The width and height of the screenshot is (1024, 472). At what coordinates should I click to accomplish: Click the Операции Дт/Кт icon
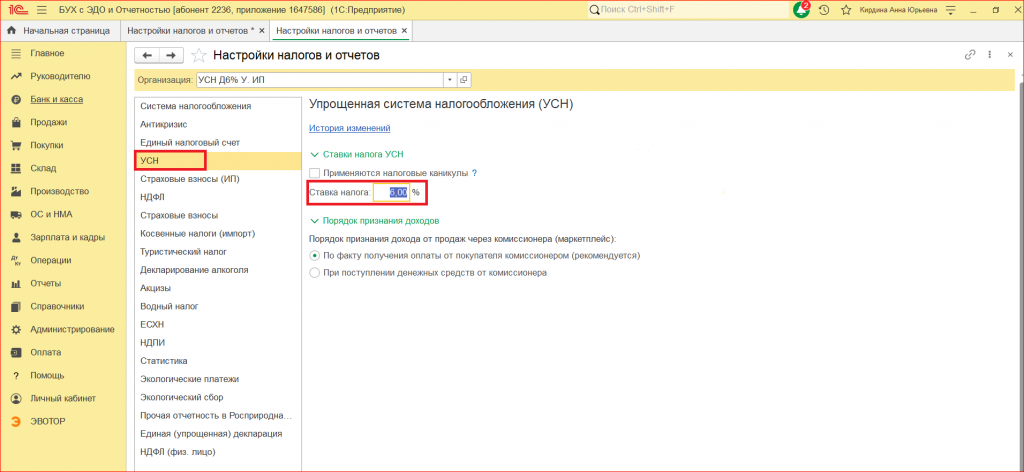tap(16, 260)
